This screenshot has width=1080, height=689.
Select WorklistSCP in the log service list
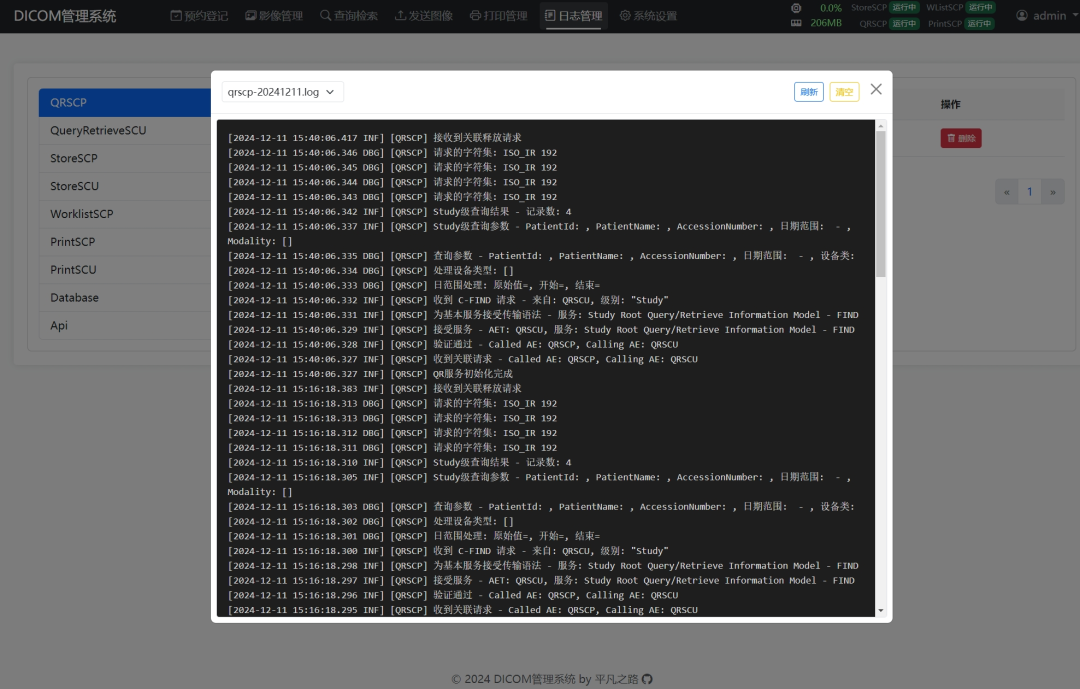click(x=82, y=214)
